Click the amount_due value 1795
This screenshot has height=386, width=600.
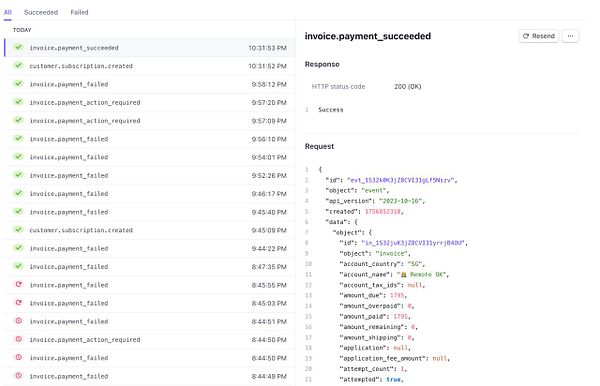(x=397, y=295)
